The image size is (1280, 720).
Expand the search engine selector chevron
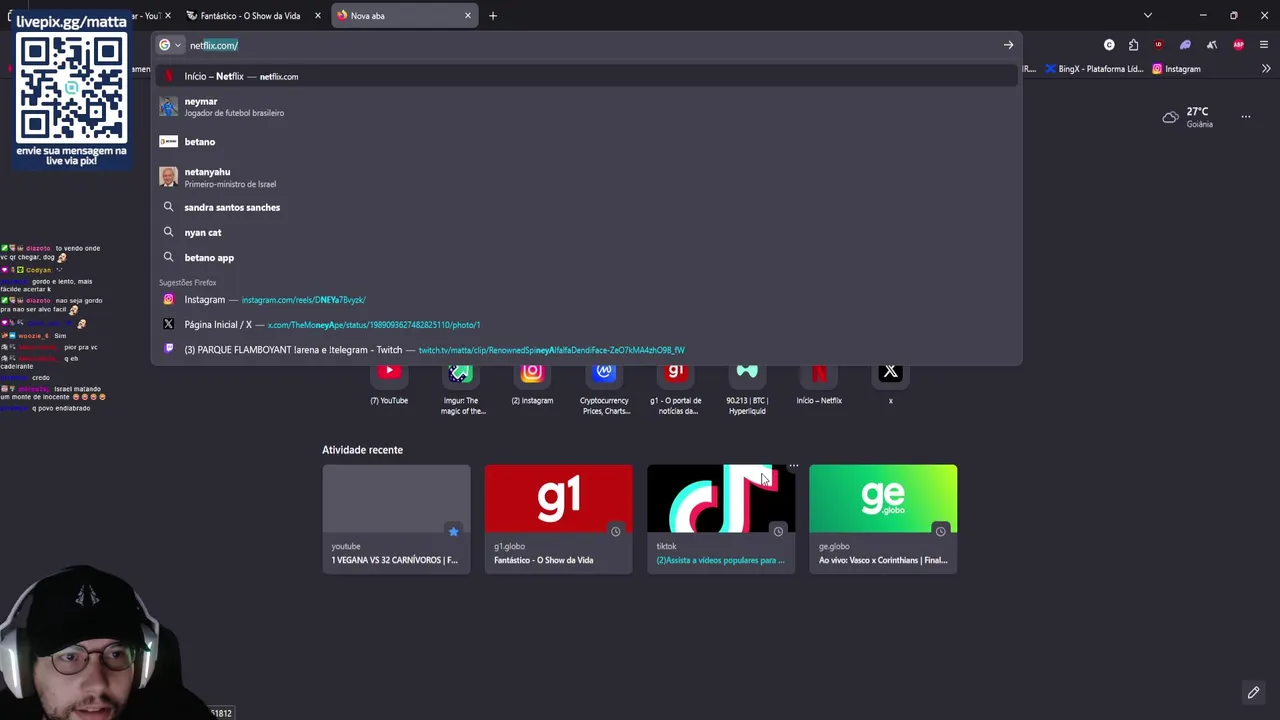click(178, 45)
